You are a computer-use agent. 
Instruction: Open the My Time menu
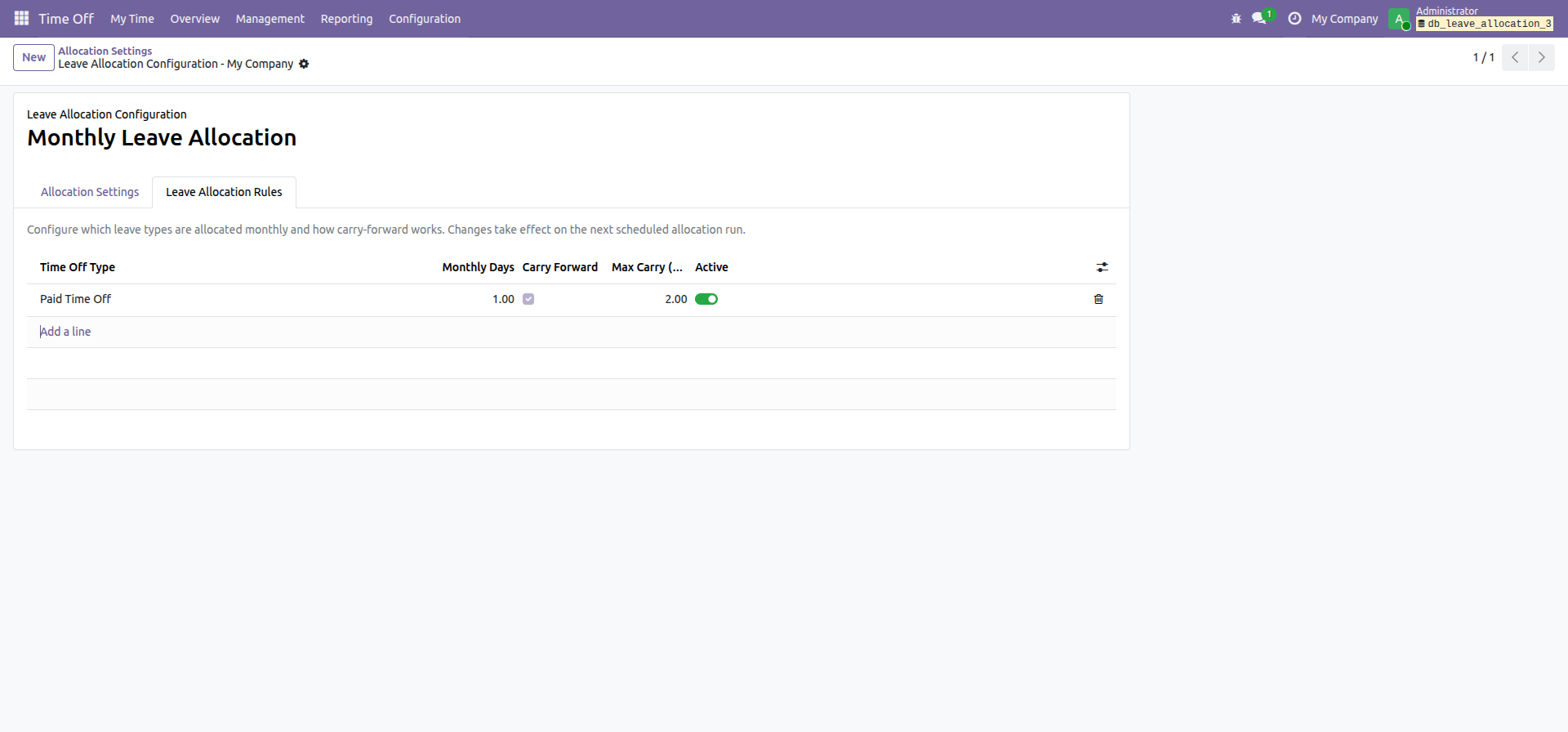click(132, 18)
